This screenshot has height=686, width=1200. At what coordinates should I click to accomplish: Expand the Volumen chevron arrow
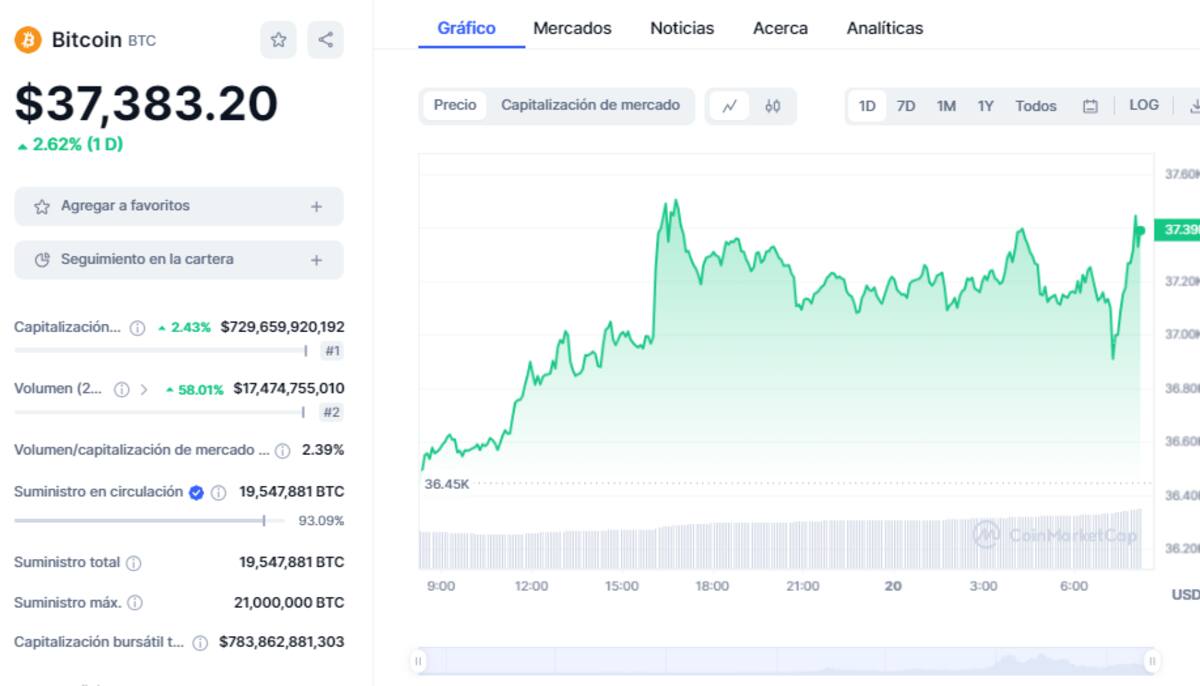point(144,389)
